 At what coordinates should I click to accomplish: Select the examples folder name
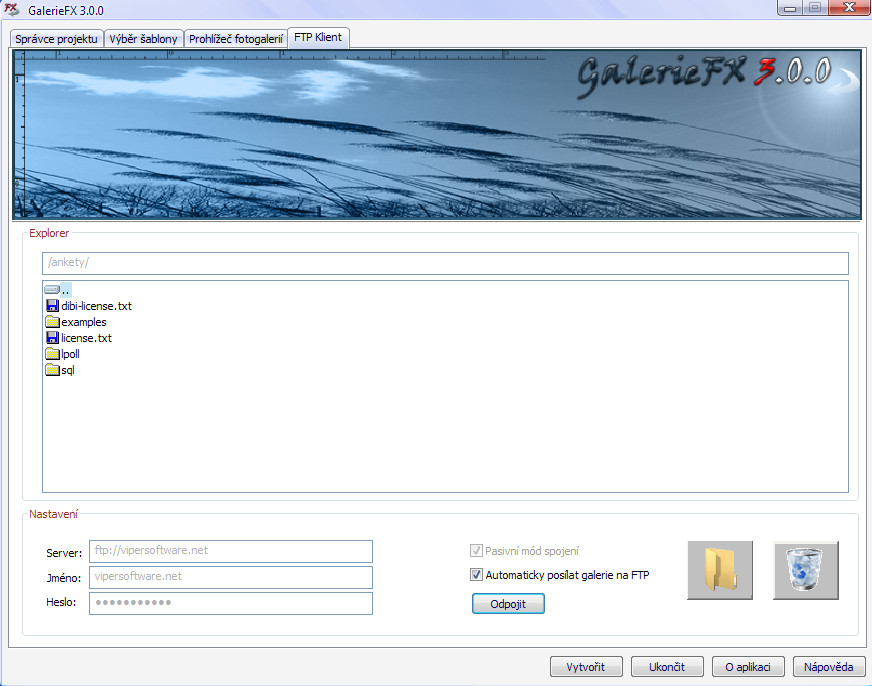pos(83,322)
